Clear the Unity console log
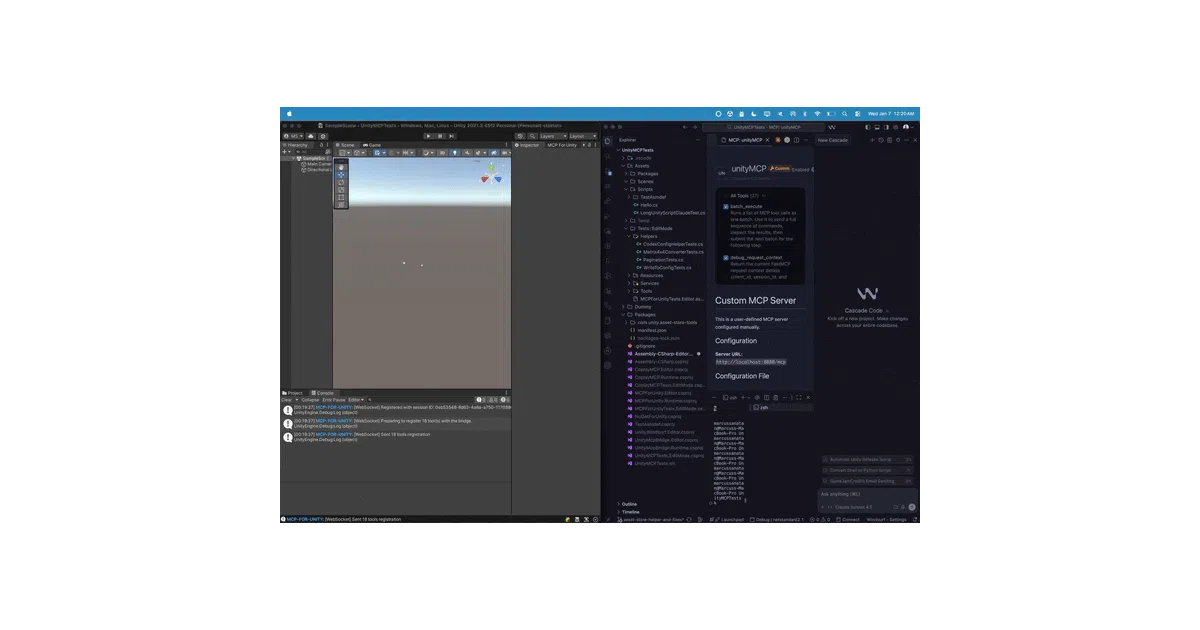1200x630 pixels. click(x=285, y=400)
